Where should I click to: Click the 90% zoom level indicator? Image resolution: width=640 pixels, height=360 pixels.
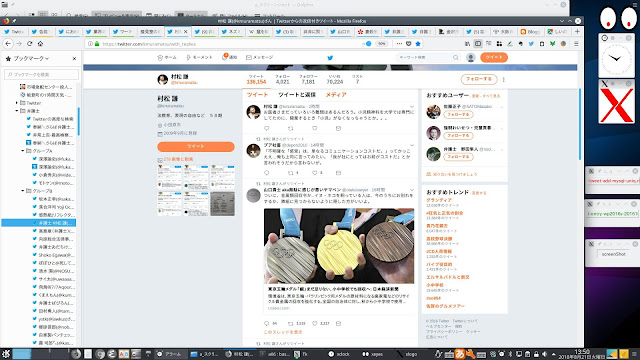click(381, 44)
